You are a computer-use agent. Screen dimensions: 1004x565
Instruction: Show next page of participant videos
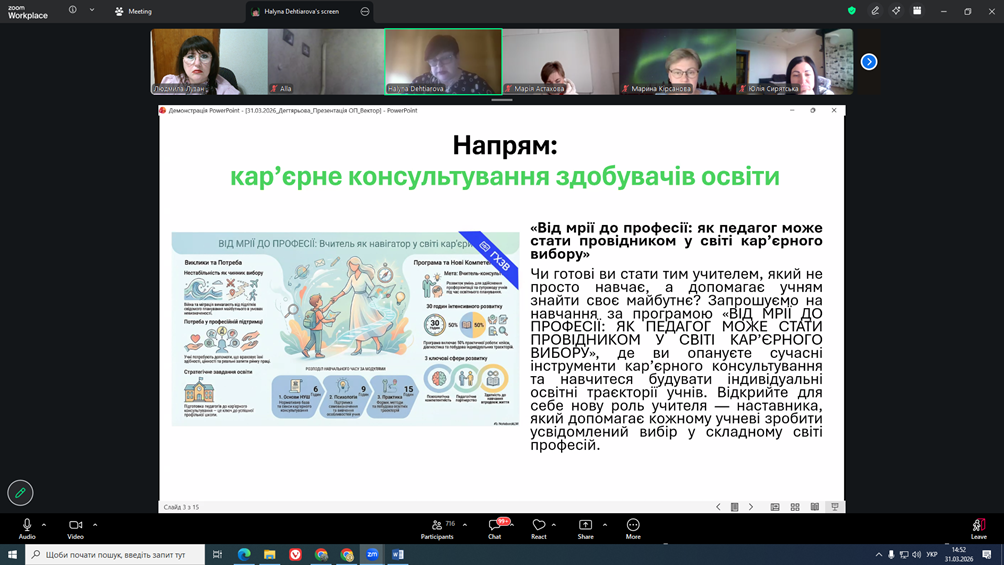coord(869,62)
